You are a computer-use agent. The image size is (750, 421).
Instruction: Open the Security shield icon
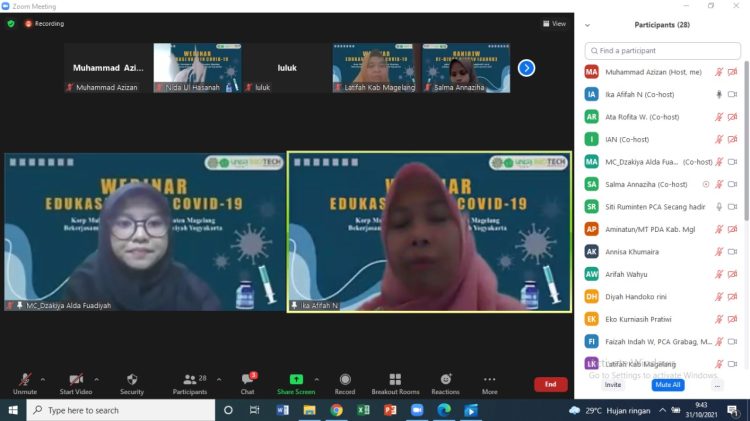[132, 380]
